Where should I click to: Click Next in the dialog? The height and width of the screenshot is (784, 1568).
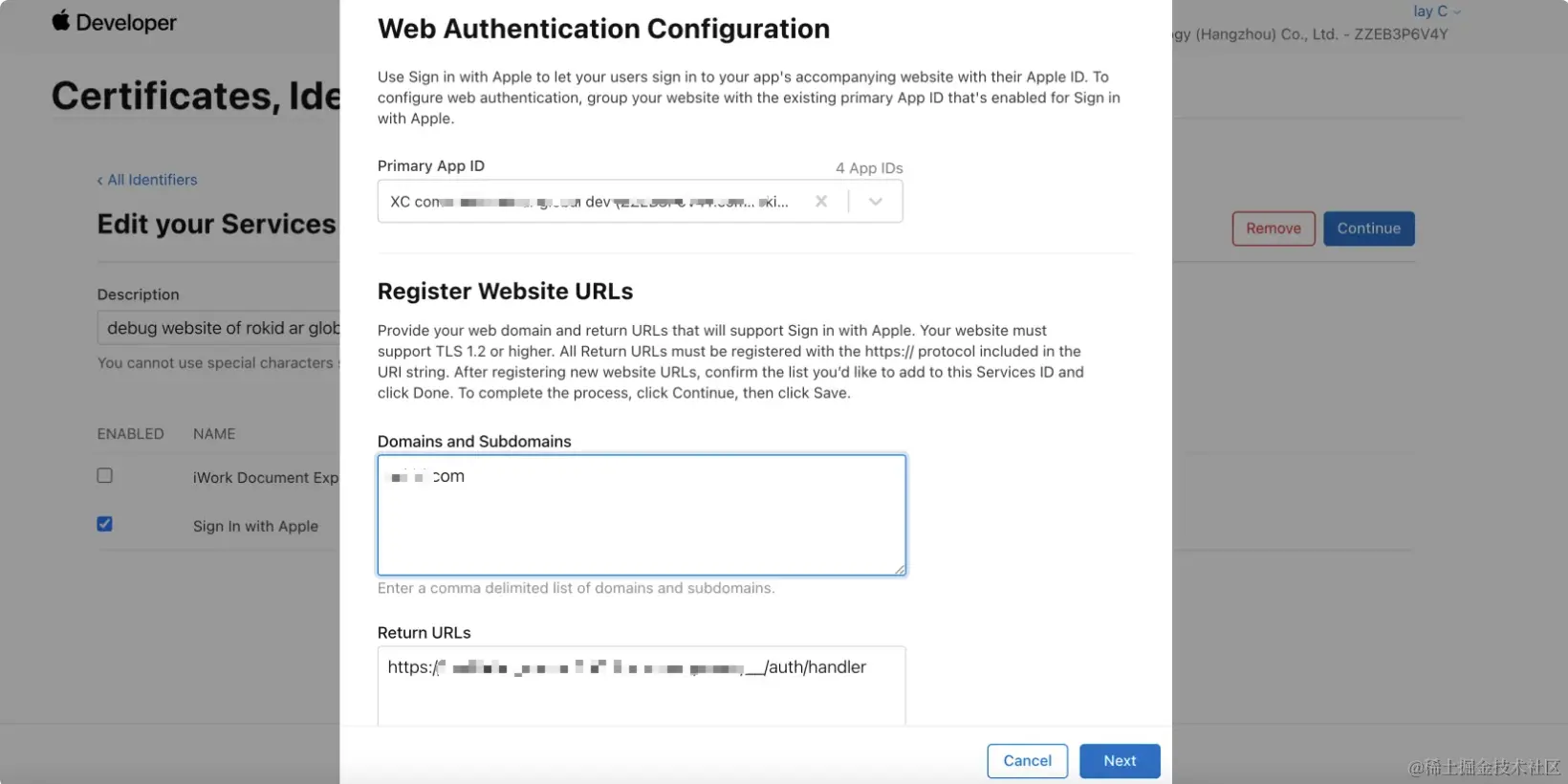pyautogui.click(x=1120, y=761)
